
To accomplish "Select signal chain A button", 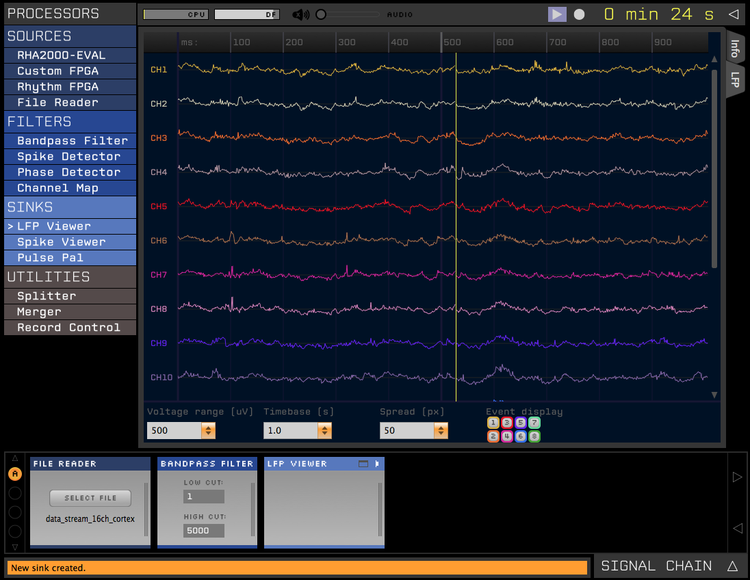I will click(14, 474).
